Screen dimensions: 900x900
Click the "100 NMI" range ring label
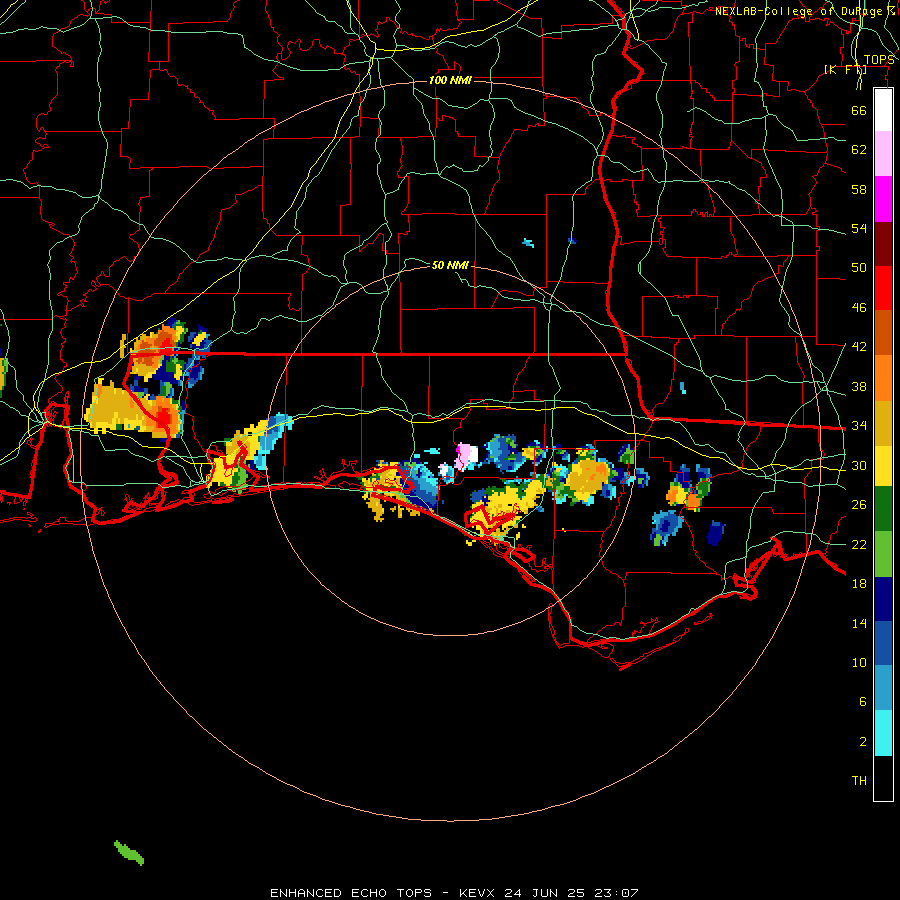click(450, 80)
